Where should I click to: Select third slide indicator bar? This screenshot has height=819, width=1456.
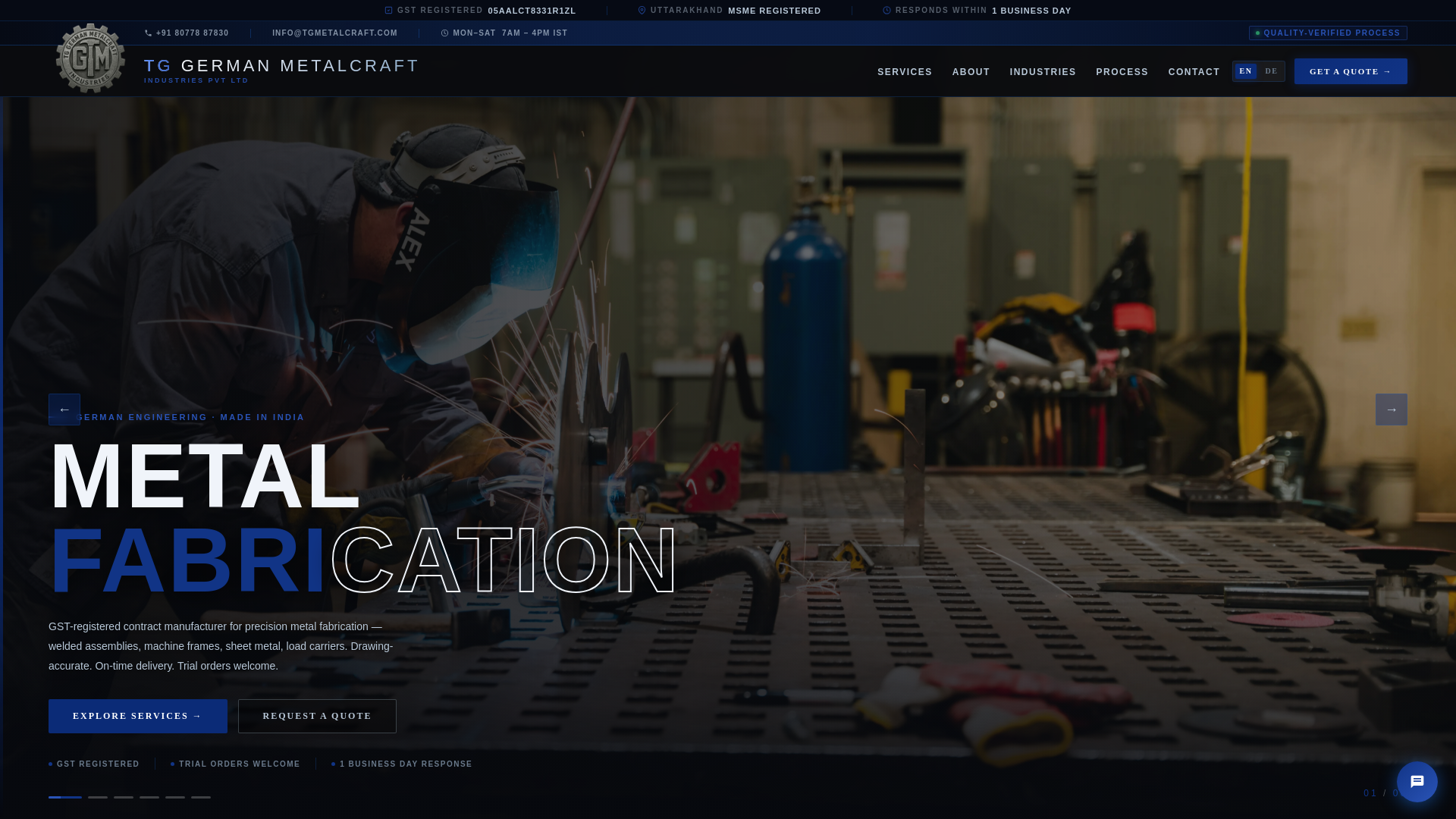pyautogui.click(x=124, y=797)
